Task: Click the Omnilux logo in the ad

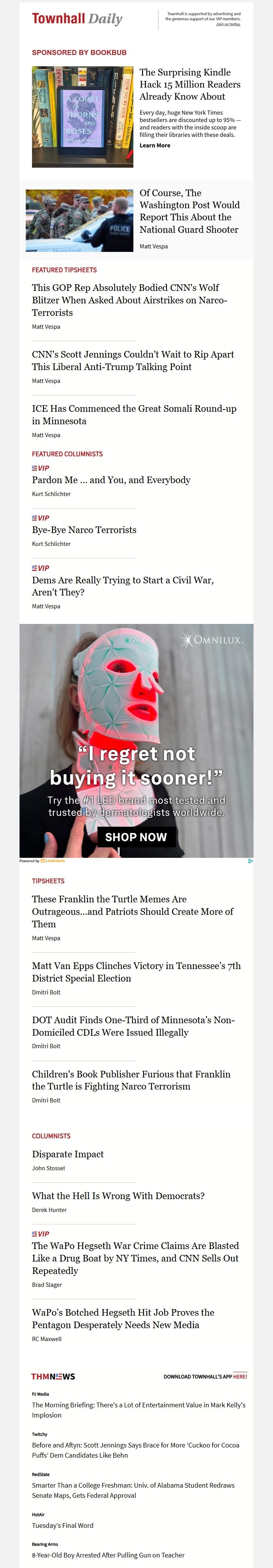Action: tap(211, 640)
